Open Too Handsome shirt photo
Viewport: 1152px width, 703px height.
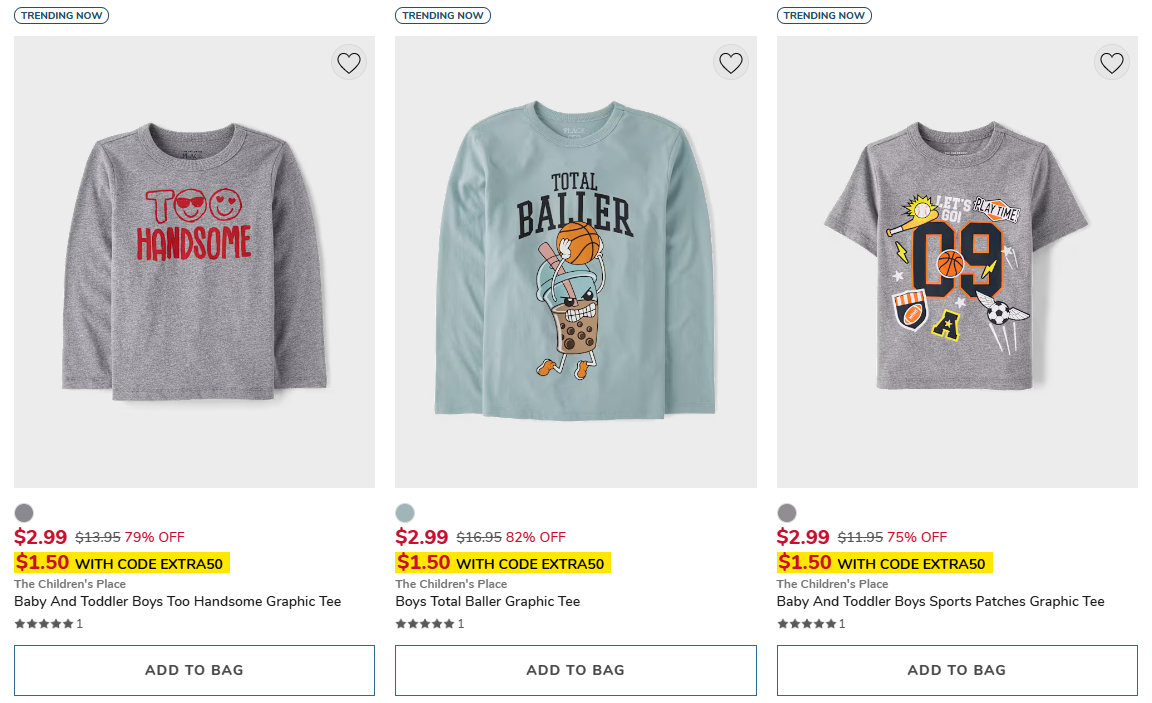pos(194,261)
